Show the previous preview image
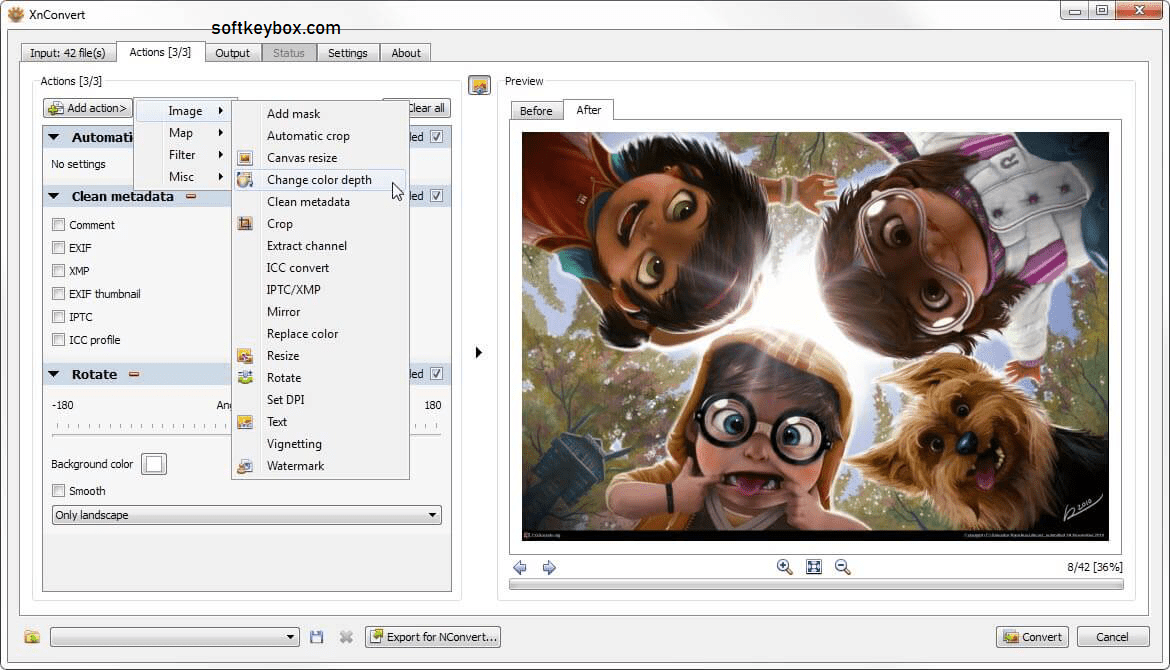Image resolution: width=1170 pixels, height=670 pixels. (x=520, y=567)
